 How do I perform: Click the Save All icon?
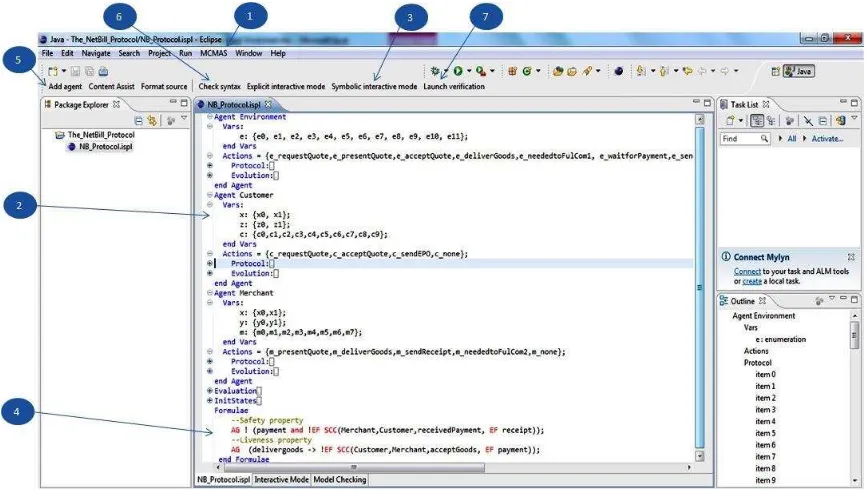[x=89, y=71]
